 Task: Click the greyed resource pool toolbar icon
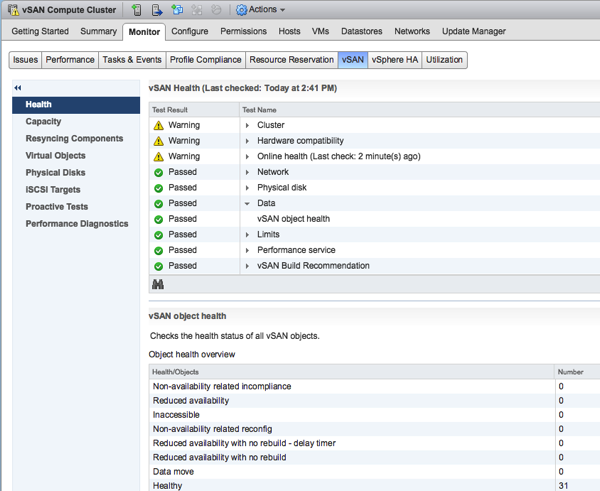[x=216, y=10]
